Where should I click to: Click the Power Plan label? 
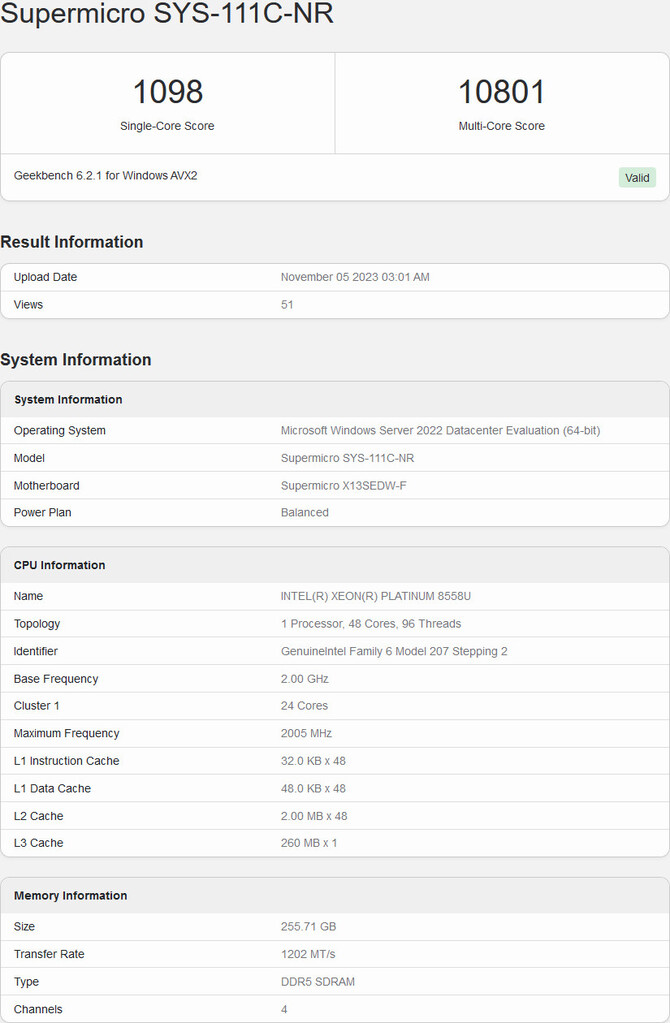click(42, 513)
